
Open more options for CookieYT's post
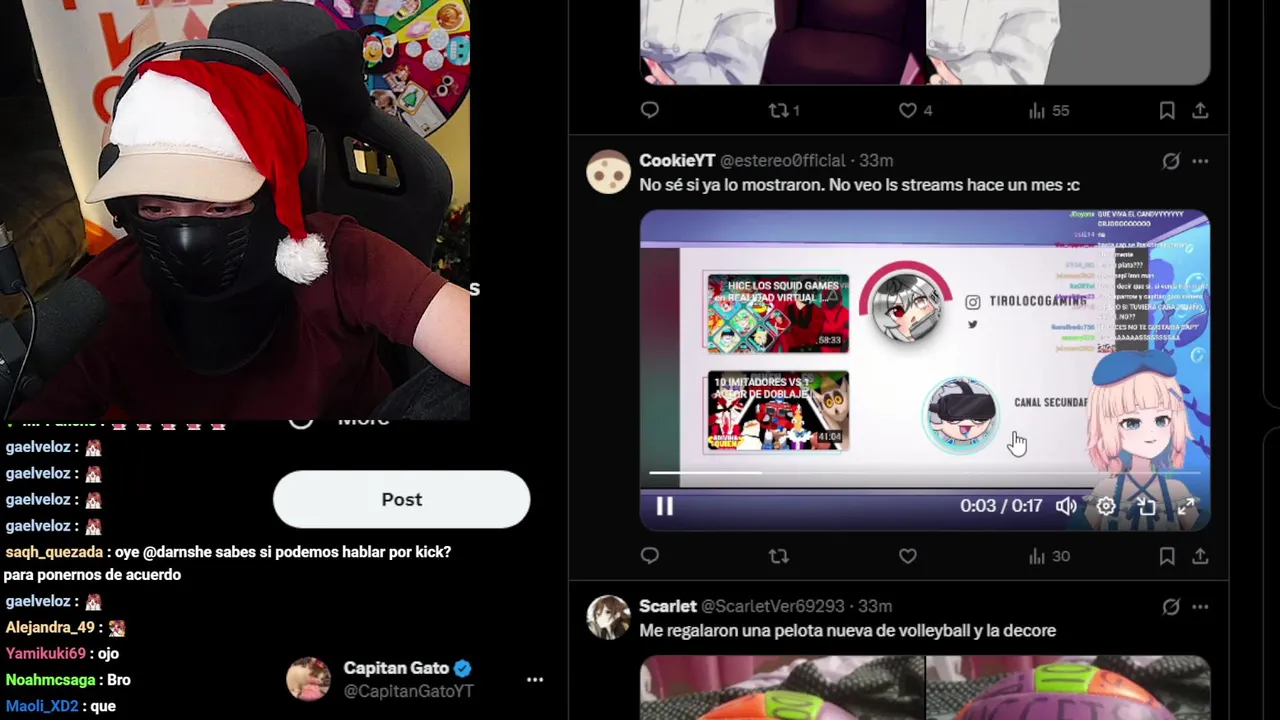1200,161
